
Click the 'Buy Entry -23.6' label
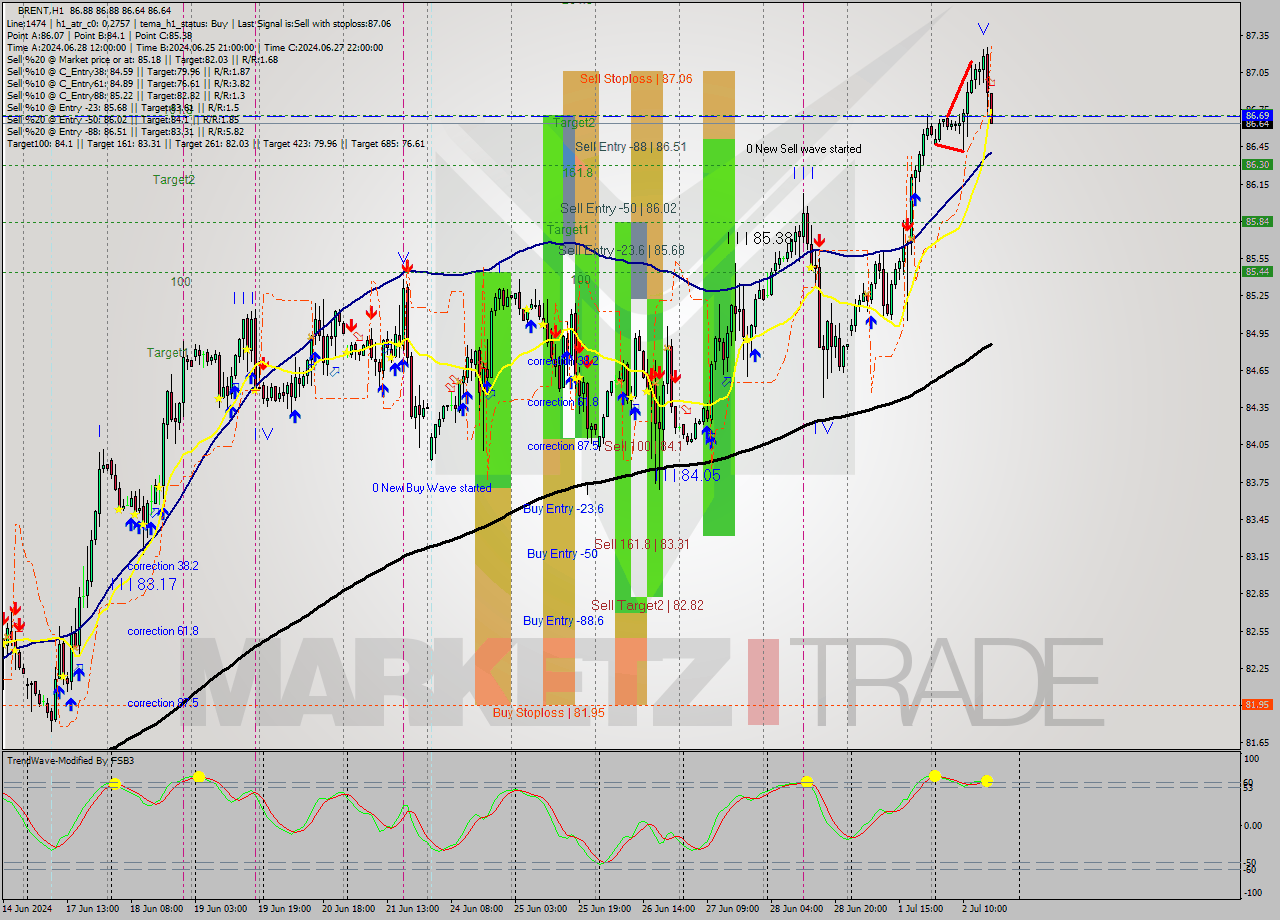click(x=564, y=509)
